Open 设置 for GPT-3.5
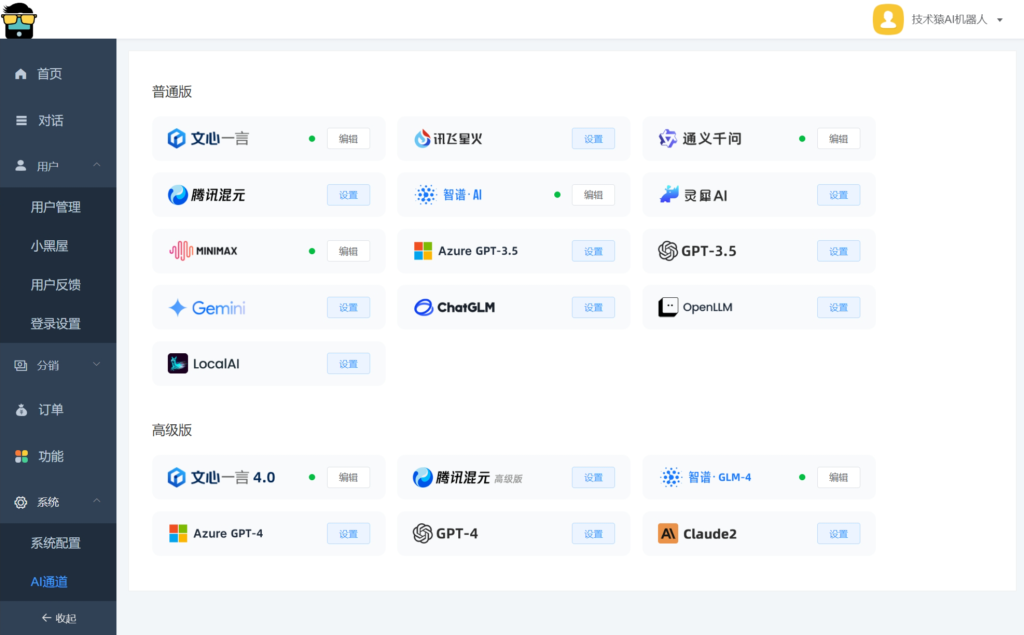This screenshot has width=1024, height=635. 839,251
